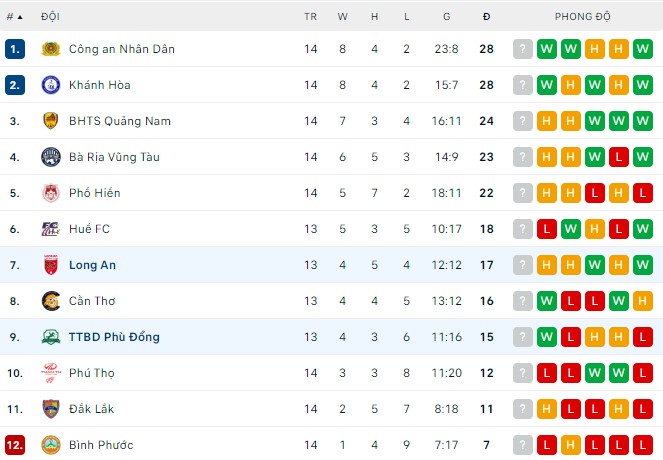Click the Bà Rịa Vũng Tàu club logo

[50, 157]
